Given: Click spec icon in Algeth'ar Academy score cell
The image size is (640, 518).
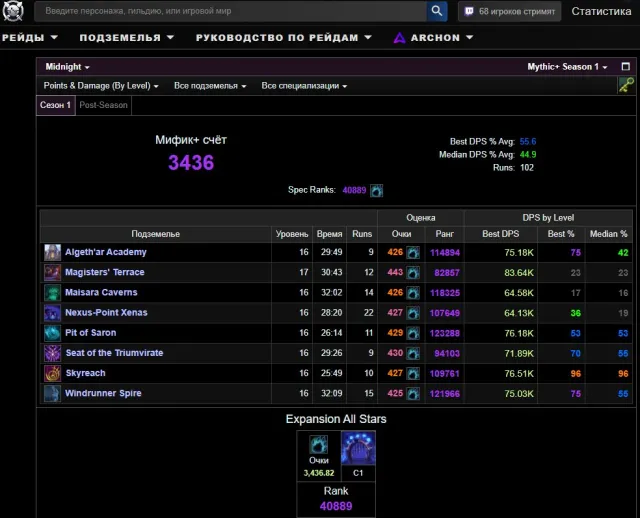Looking at the screenshot, I should (413, 253).
